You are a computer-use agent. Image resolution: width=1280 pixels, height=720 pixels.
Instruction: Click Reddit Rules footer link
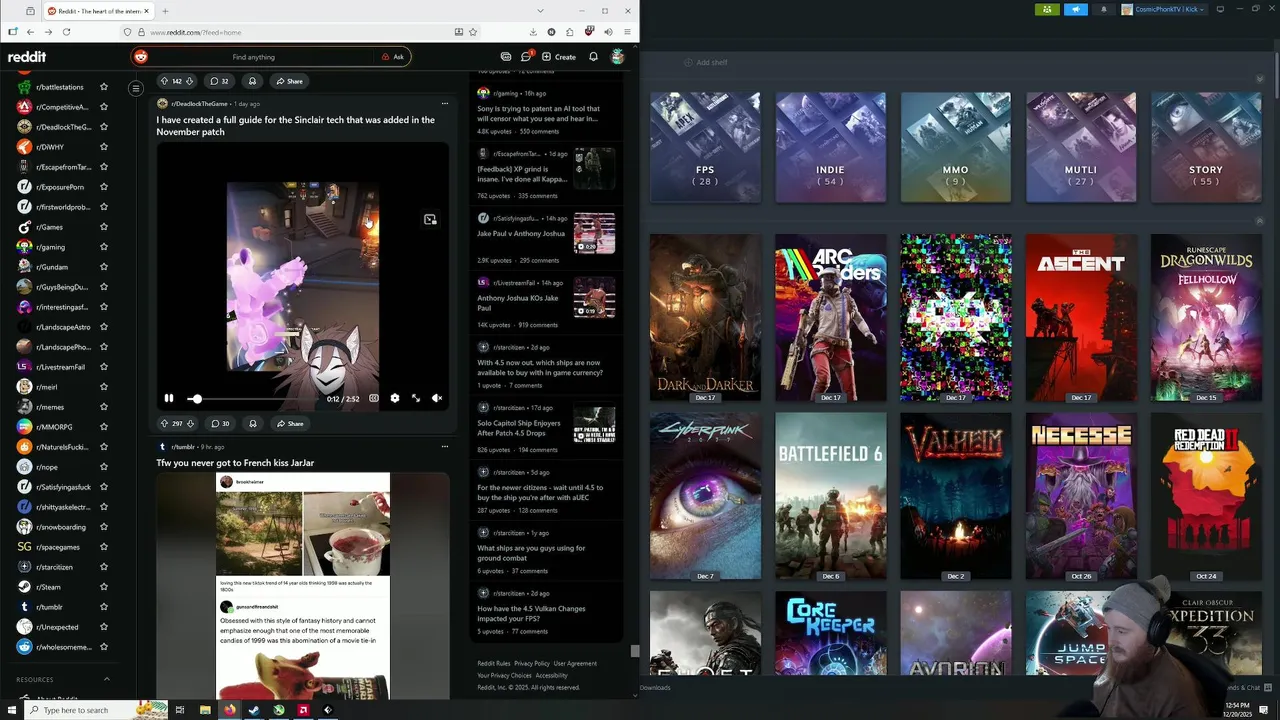tap(494, 663)
